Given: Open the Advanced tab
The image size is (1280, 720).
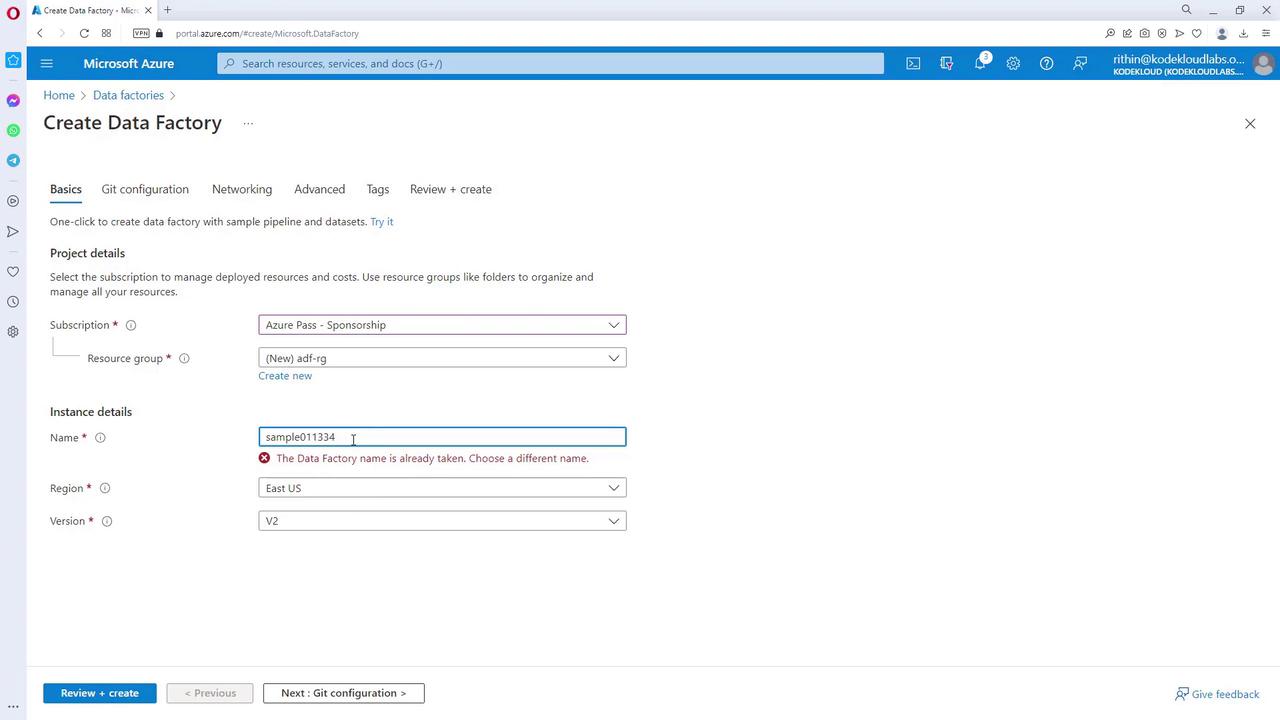Looking at the screenshot, I should pyautogui.click(x=319, y=189).
